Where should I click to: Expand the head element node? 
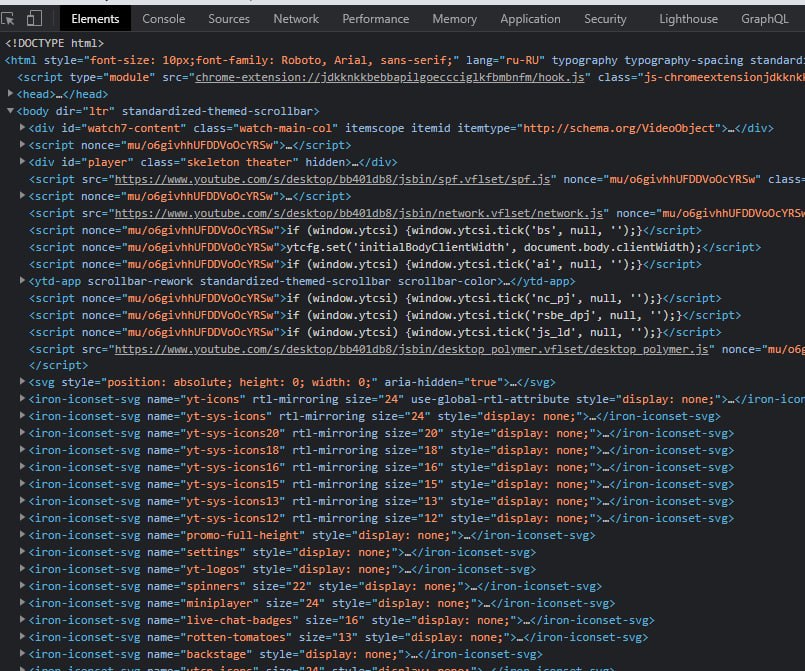10,93
